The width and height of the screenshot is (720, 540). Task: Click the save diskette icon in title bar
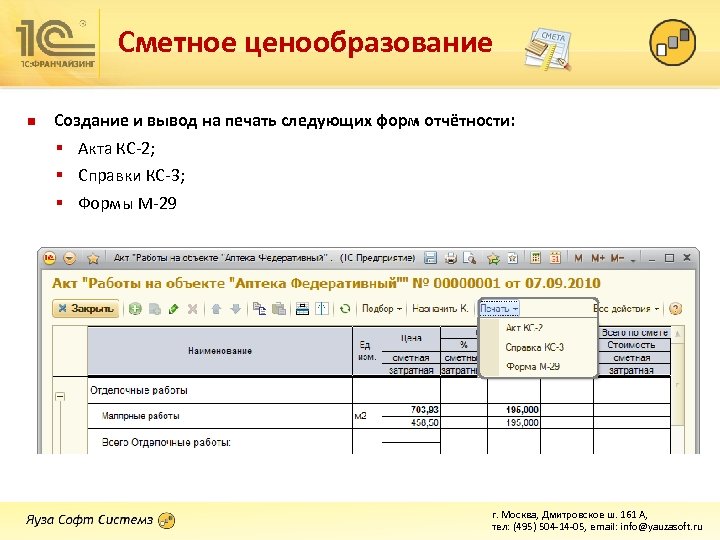(x=430, y=258)
